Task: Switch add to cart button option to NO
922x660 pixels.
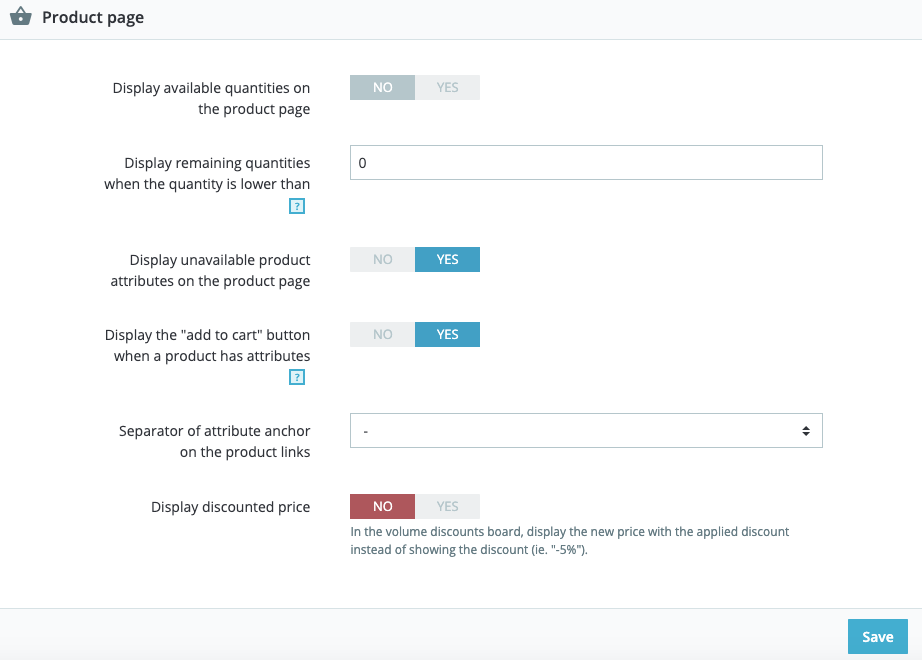Action: point(382,334)
